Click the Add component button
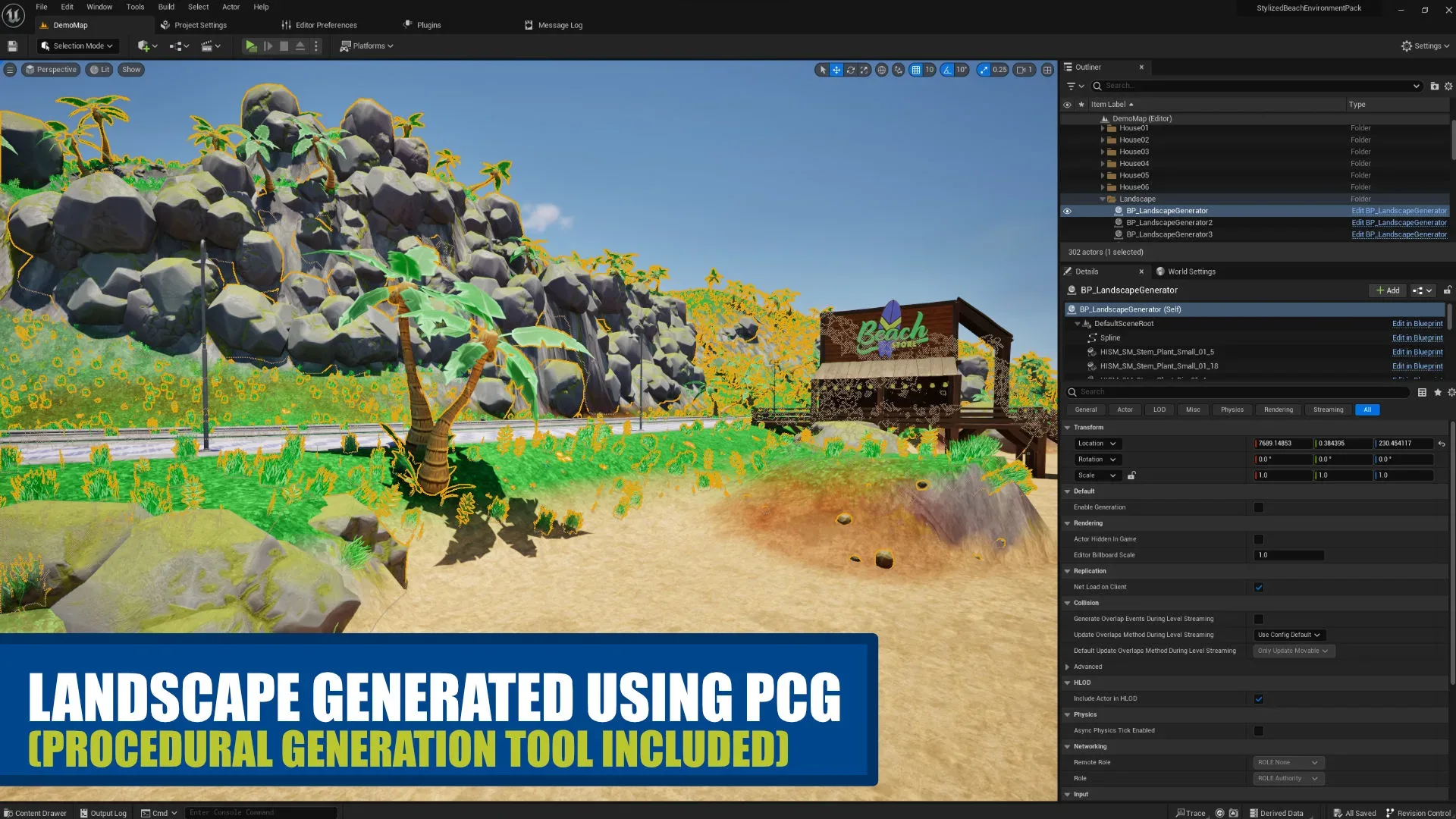 (x=1388, y=290)
